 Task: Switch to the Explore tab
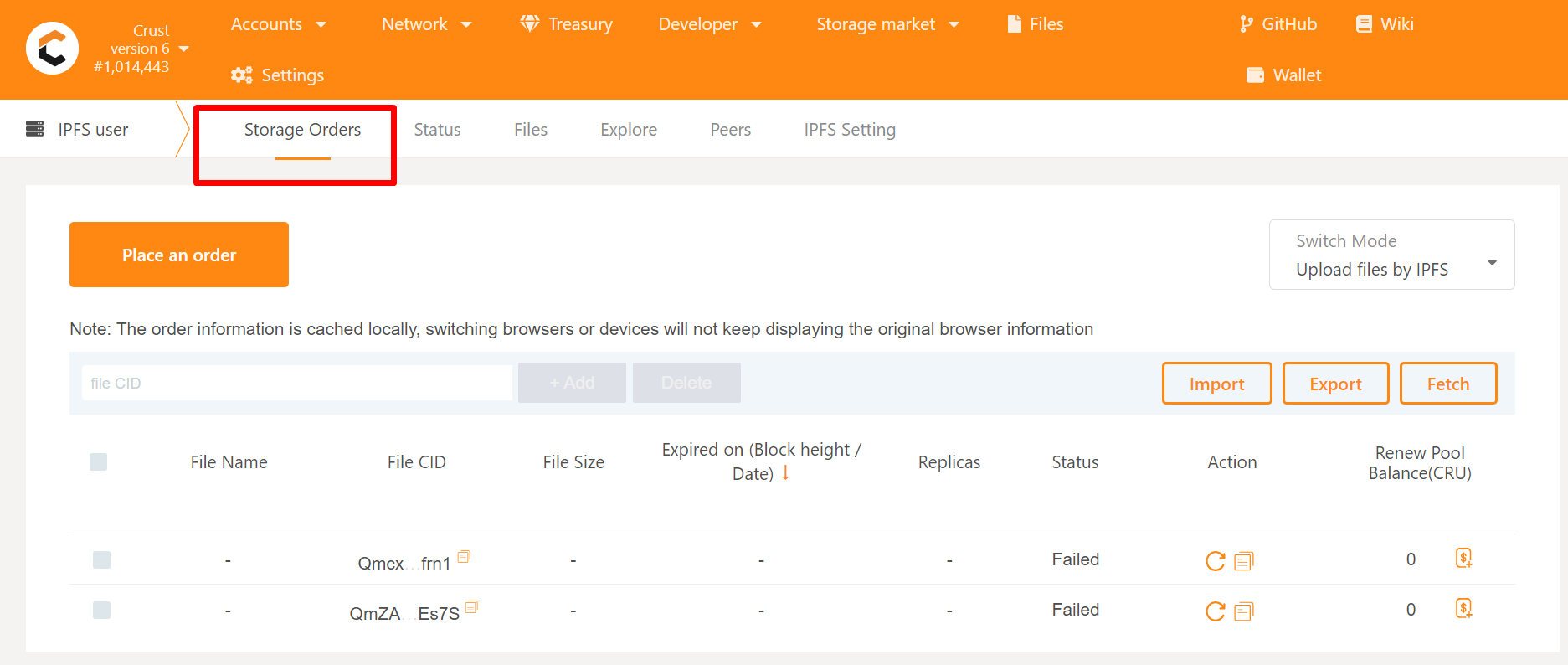(629, 129)
